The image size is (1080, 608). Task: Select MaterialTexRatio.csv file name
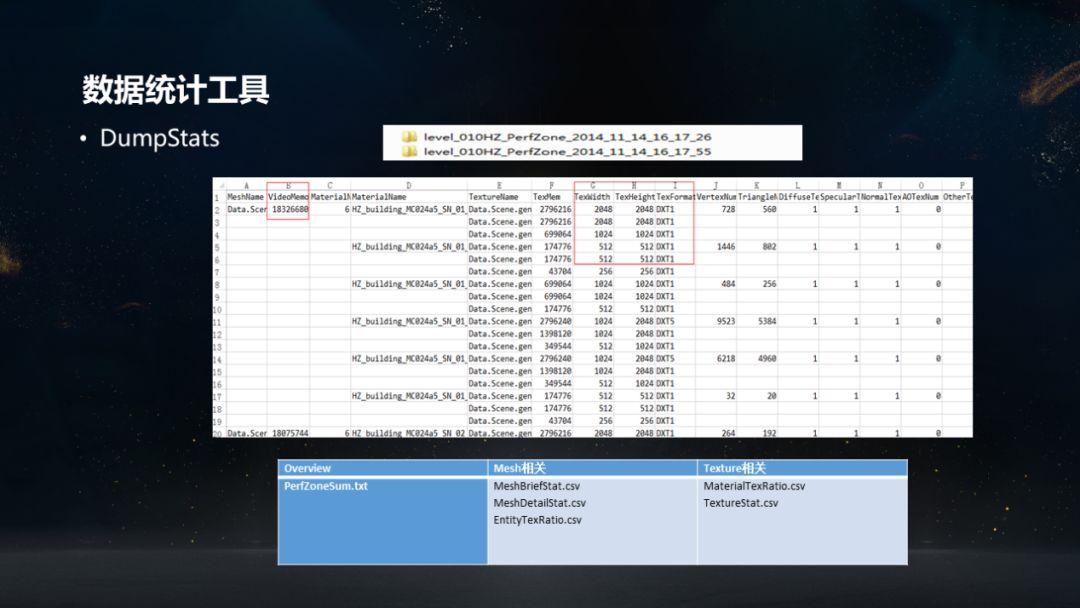coord(754,486)
